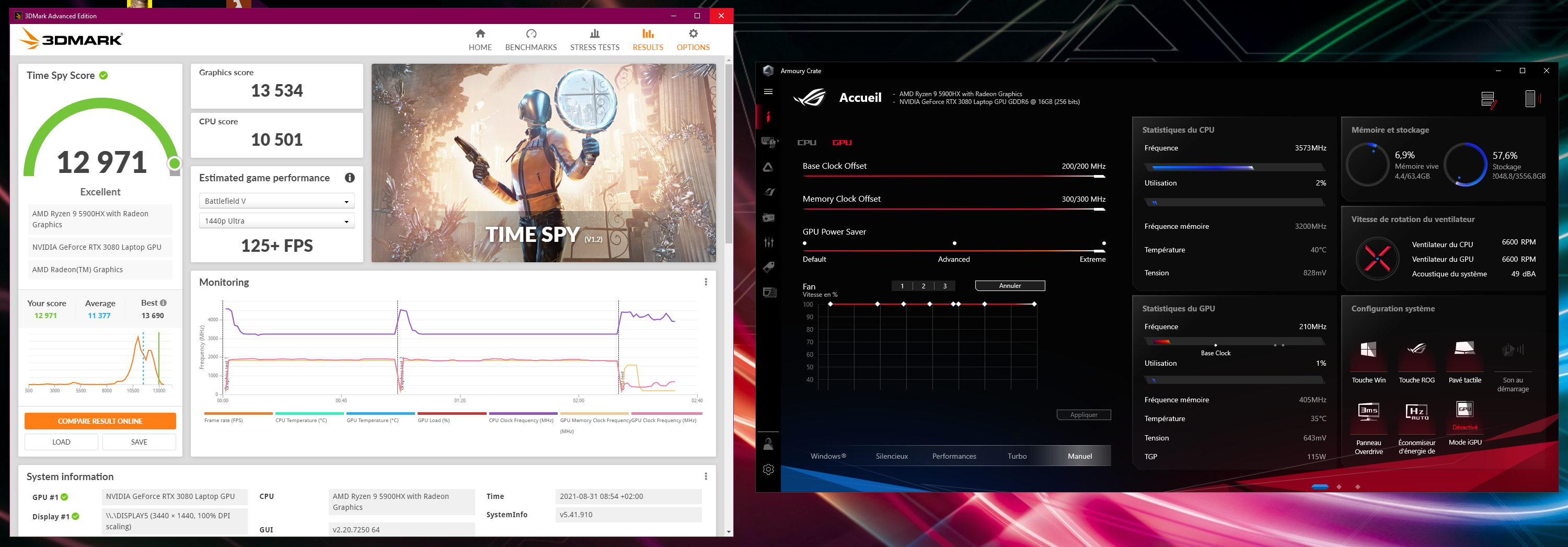
Task: Select the Silencieux operating mode
Action: pyautogui.click(x=891, y=456)
